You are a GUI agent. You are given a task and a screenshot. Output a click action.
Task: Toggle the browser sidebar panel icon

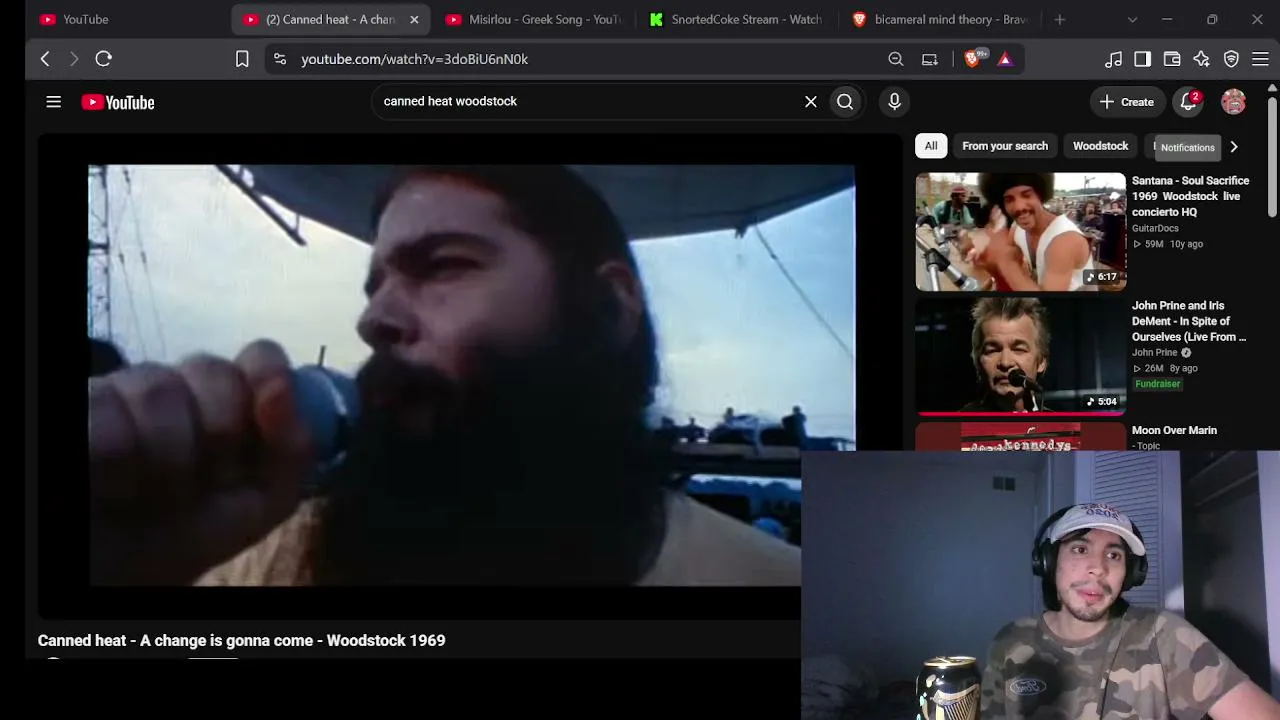(x=1142, y=59)
